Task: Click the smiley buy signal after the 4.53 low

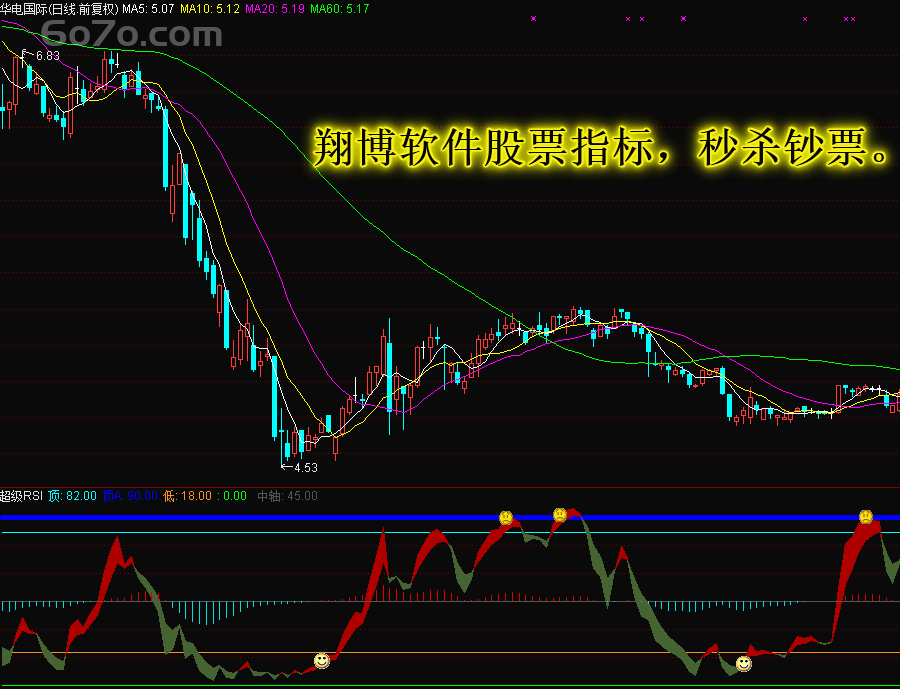Action: [x=322, y=660]
